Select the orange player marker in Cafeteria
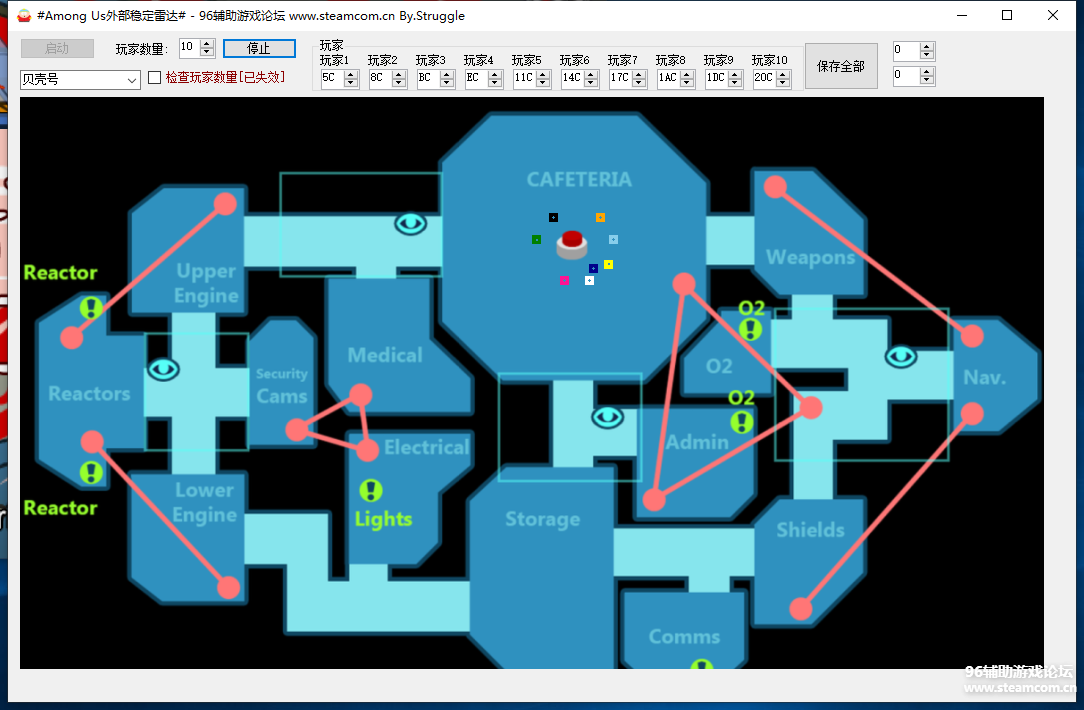The height and width of the screenshot is (710, 1084). click(600, 217)
